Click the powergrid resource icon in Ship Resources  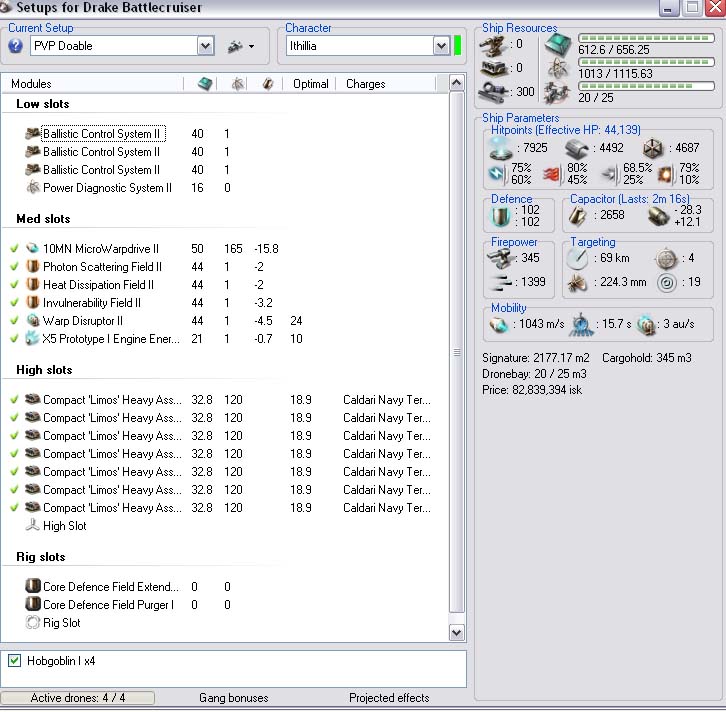(x=557, y=69)
